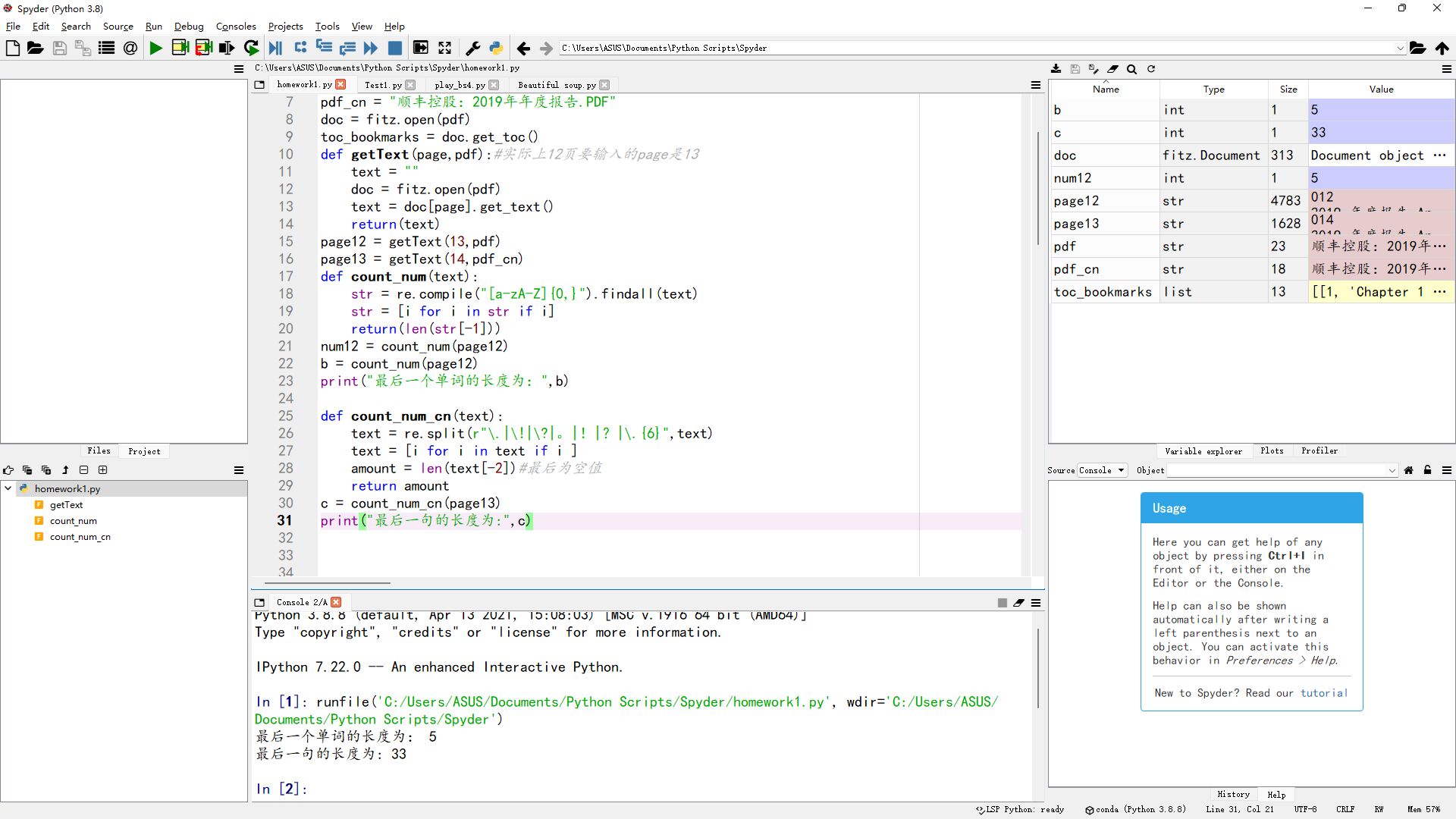This screenshot has height=819, width=1456.
Task: Open the Consoles menu
Action: click(x=236, y=26)
